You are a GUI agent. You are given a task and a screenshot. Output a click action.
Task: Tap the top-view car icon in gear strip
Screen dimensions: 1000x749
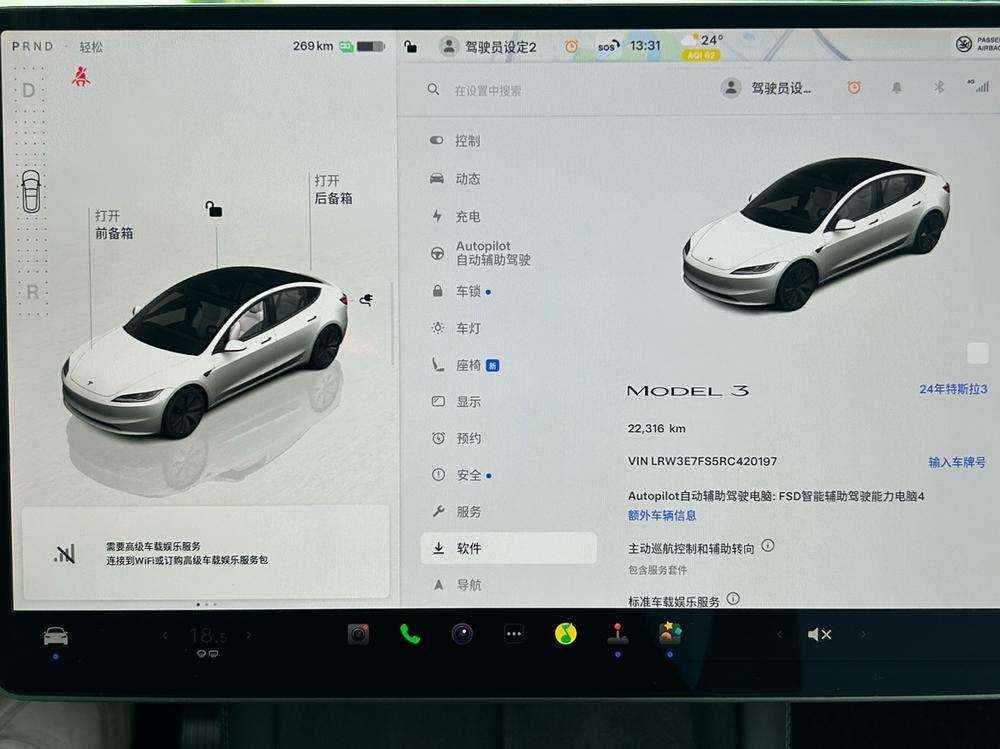point(31,191)
